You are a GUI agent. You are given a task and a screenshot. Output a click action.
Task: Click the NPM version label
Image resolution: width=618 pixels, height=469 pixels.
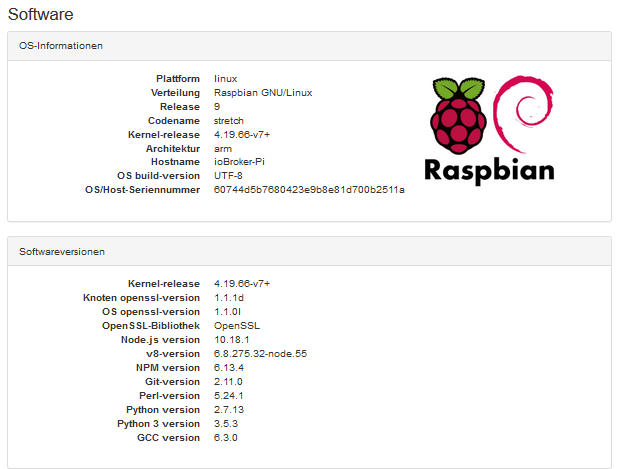tap(168, 368)
